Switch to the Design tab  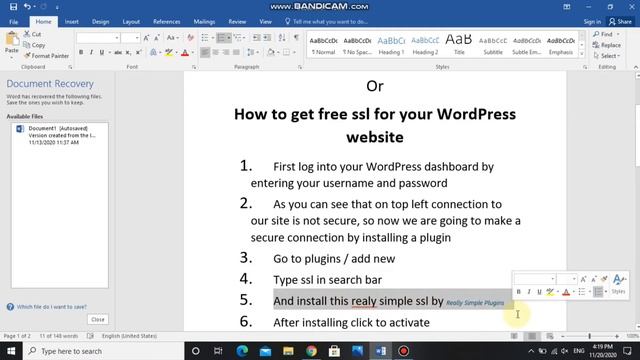click(100, 22)
